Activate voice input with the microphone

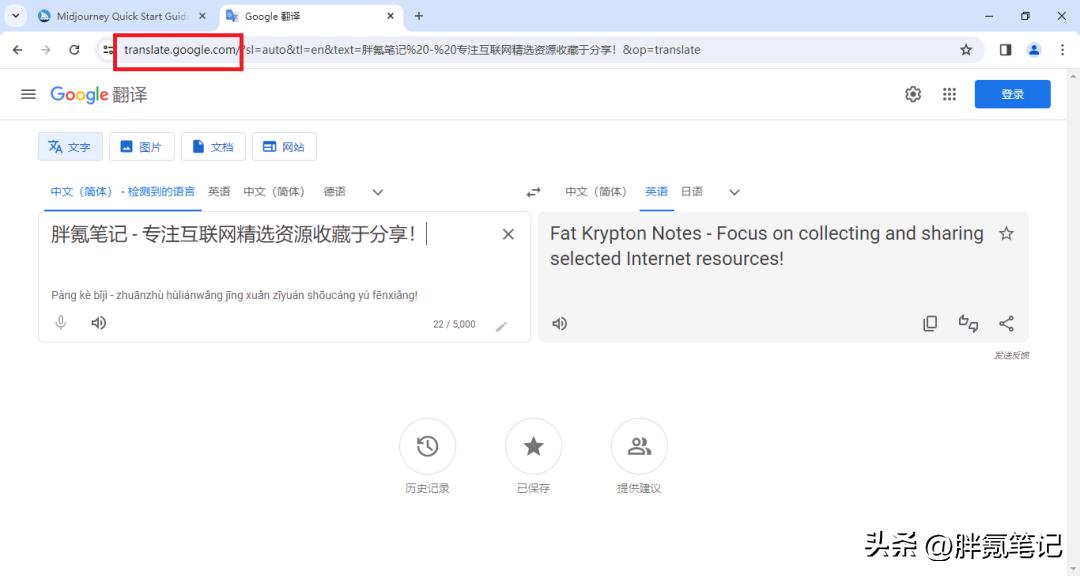(x=60, y=322)
